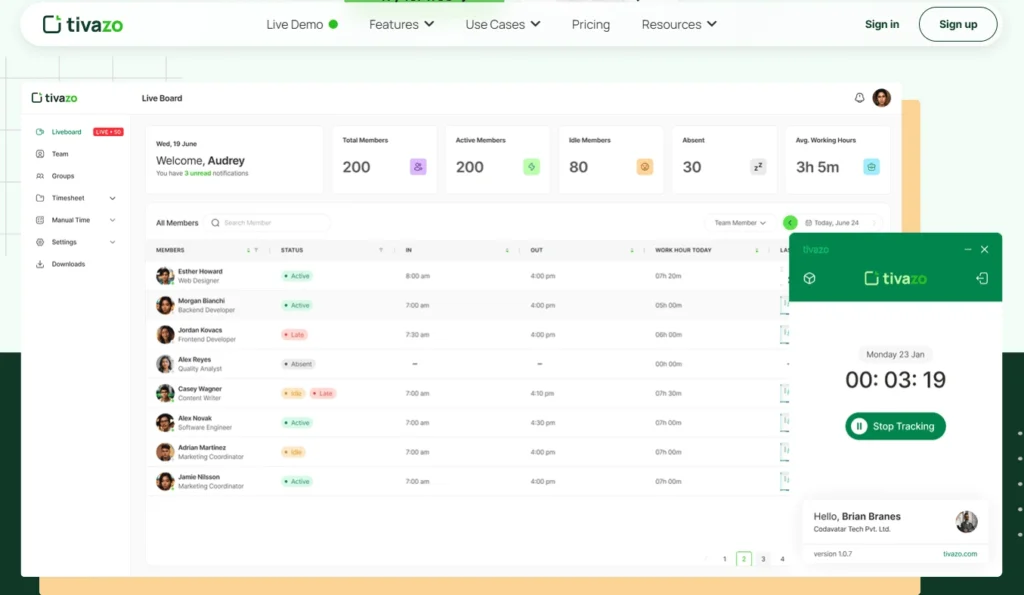Expand the Features menu
Viewport: 1024px width, 595px height.
[402, 24]
